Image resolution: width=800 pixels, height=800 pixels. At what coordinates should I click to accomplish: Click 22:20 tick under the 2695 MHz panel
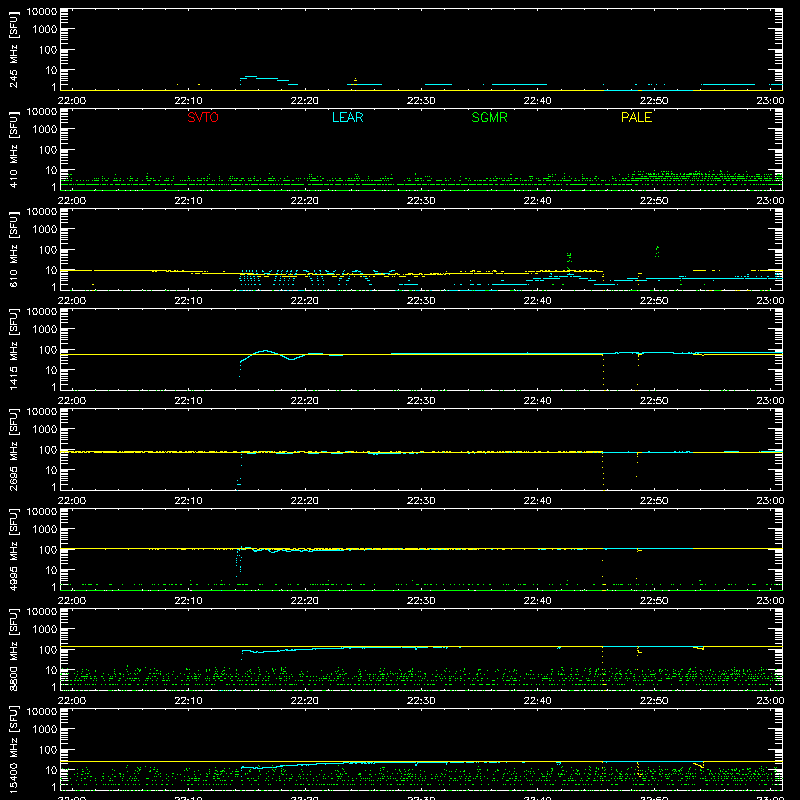point(305,501)
